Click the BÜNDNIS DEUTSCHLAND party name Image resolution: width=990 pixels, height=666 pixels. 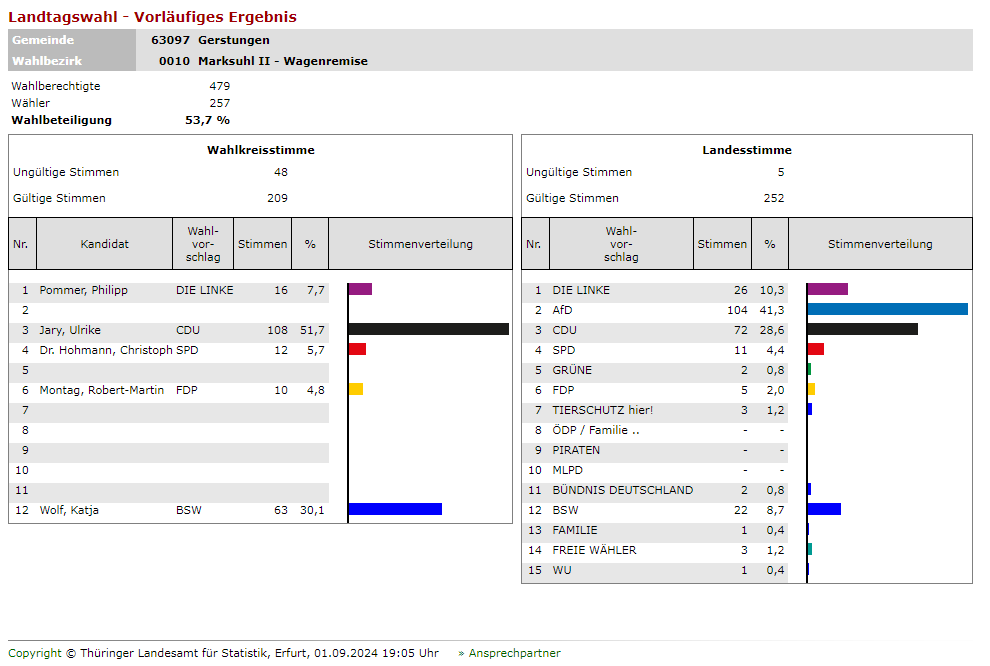pyautogui.click(x=622, y=490)
